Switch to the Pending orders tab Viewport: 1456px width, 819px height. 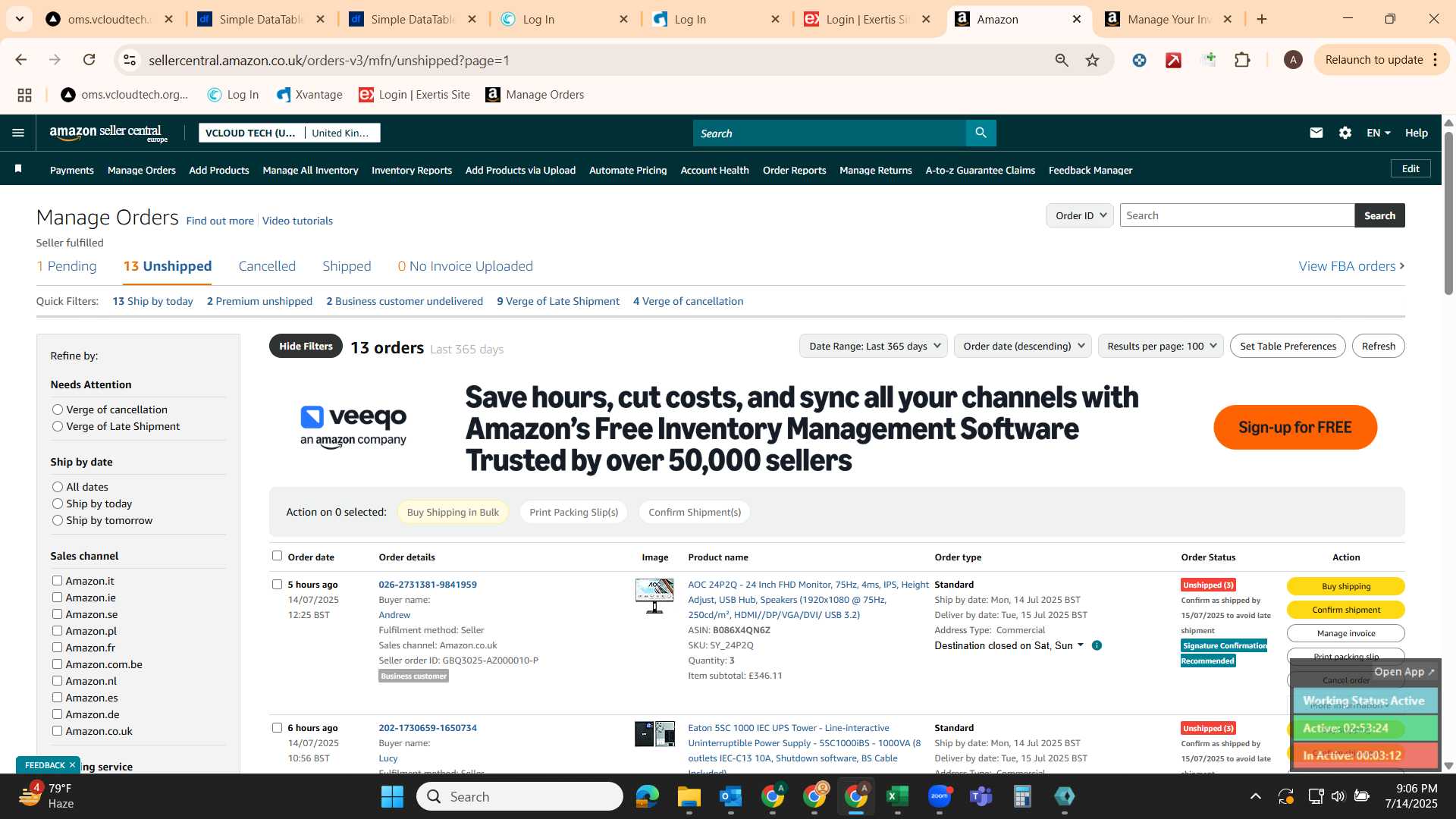coord(67,266)
